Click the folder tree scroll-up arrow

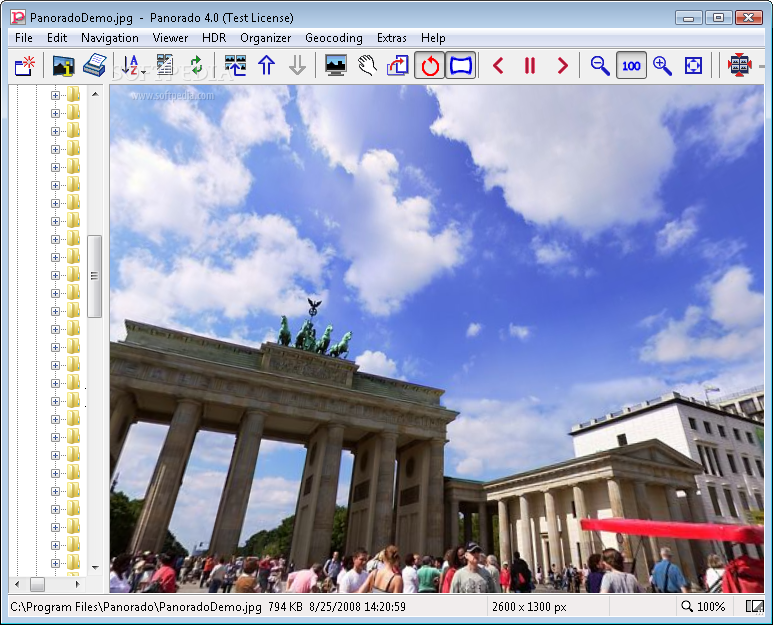pyautogui.click(x=95, y=94)
